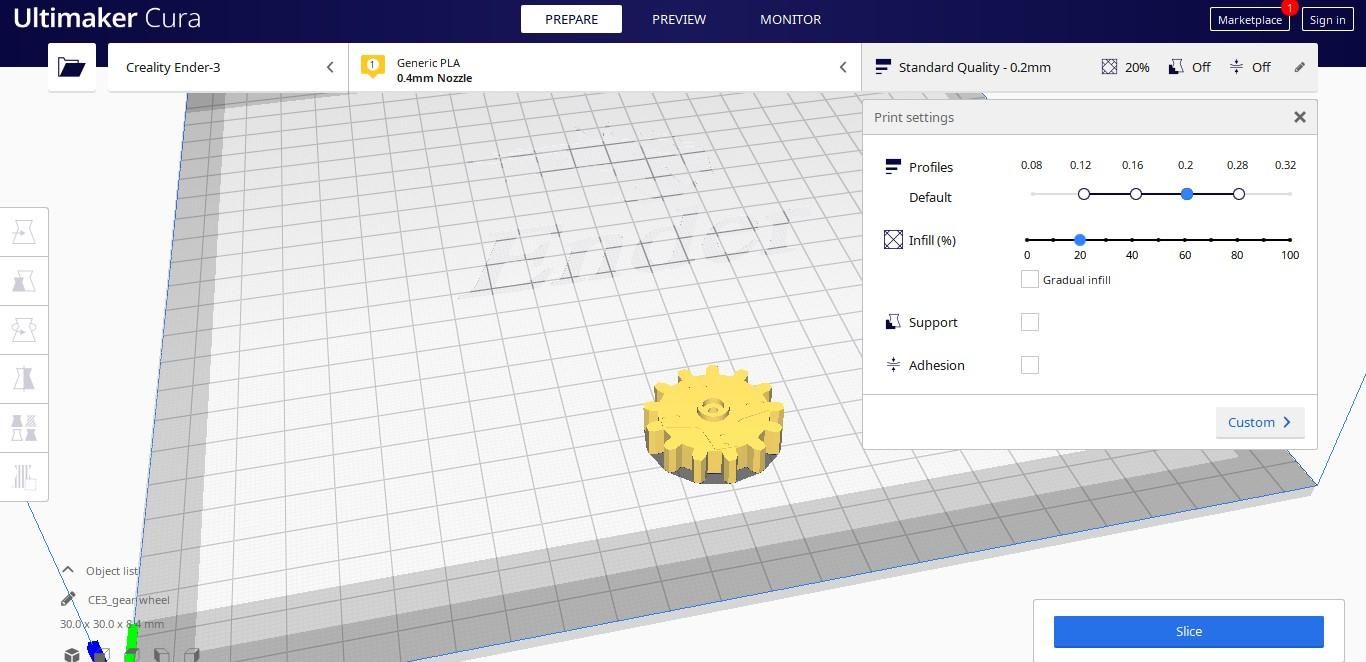
Task: Select the Per Model Settings tool
Action: click(24, 427)
